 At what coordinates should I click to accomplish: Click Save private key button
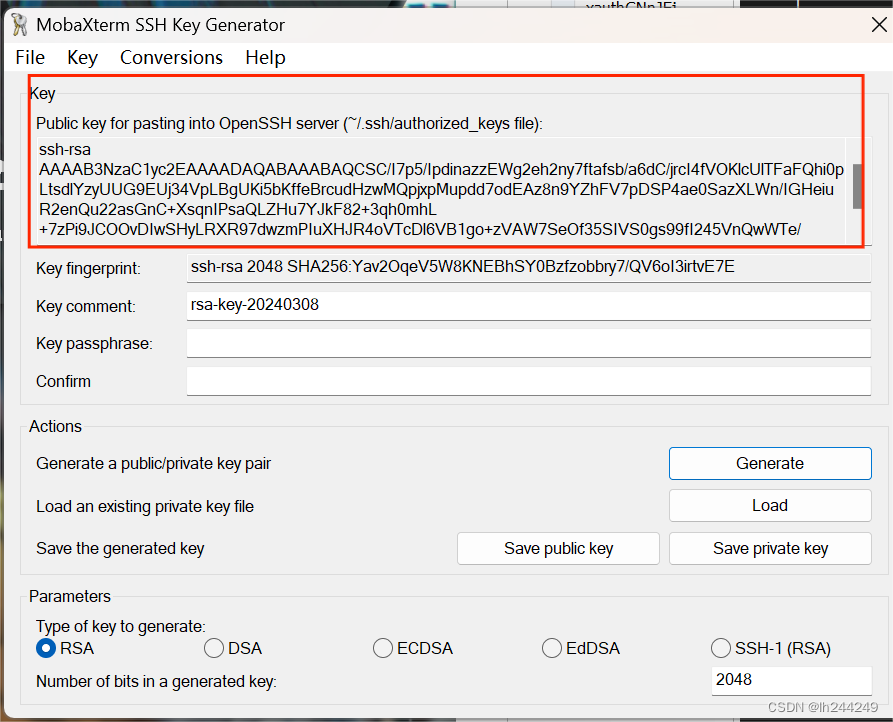coord(770,548)
